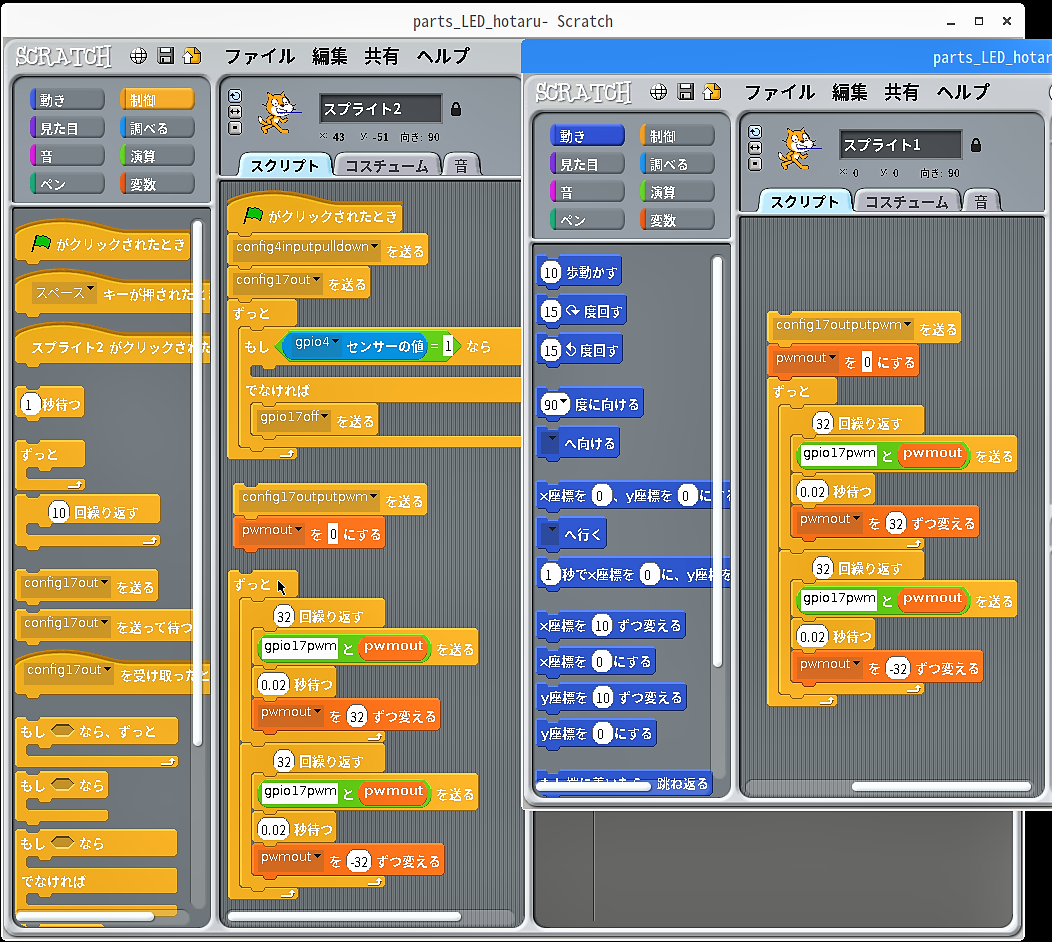Screen dimensions: 1052x942
Task: Click the share project icon in front Scratch window
Action: 712,92
